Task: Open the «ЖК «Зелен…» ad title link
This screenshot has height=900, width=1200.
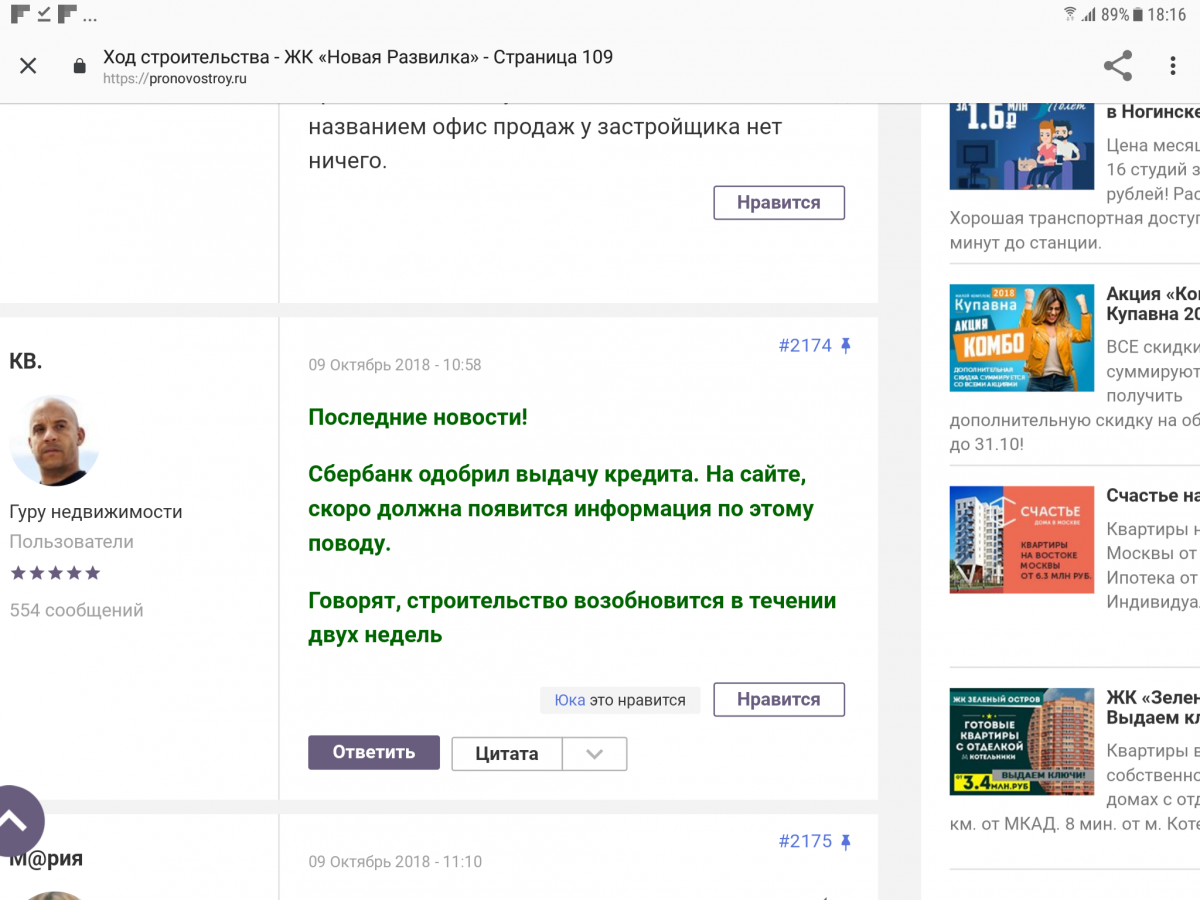Action: (x=1153, y=708)
